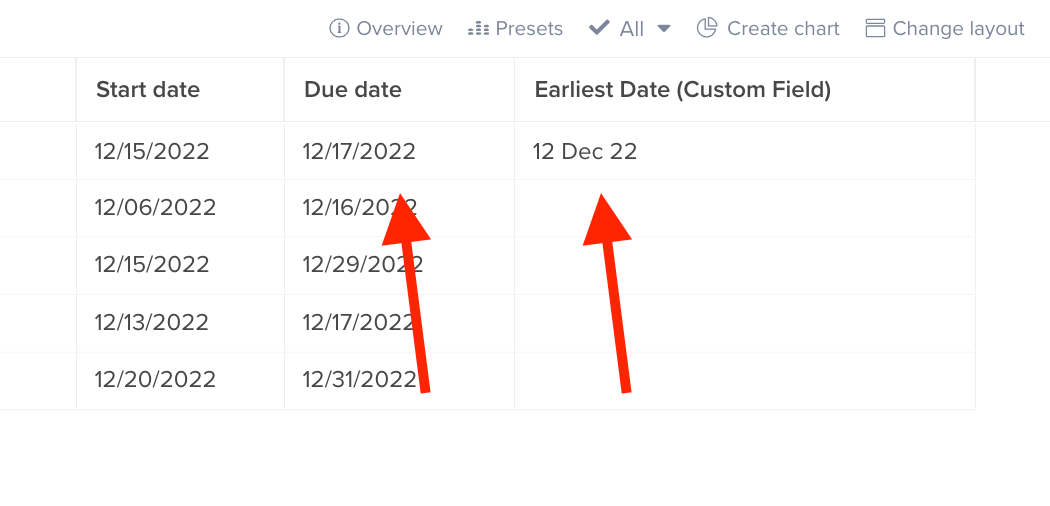The width and height of the screenshot is (1050, 506).
Task: Select start date 12/13/2022 cell
Action: pyautogui.click(x=152, y=322)
